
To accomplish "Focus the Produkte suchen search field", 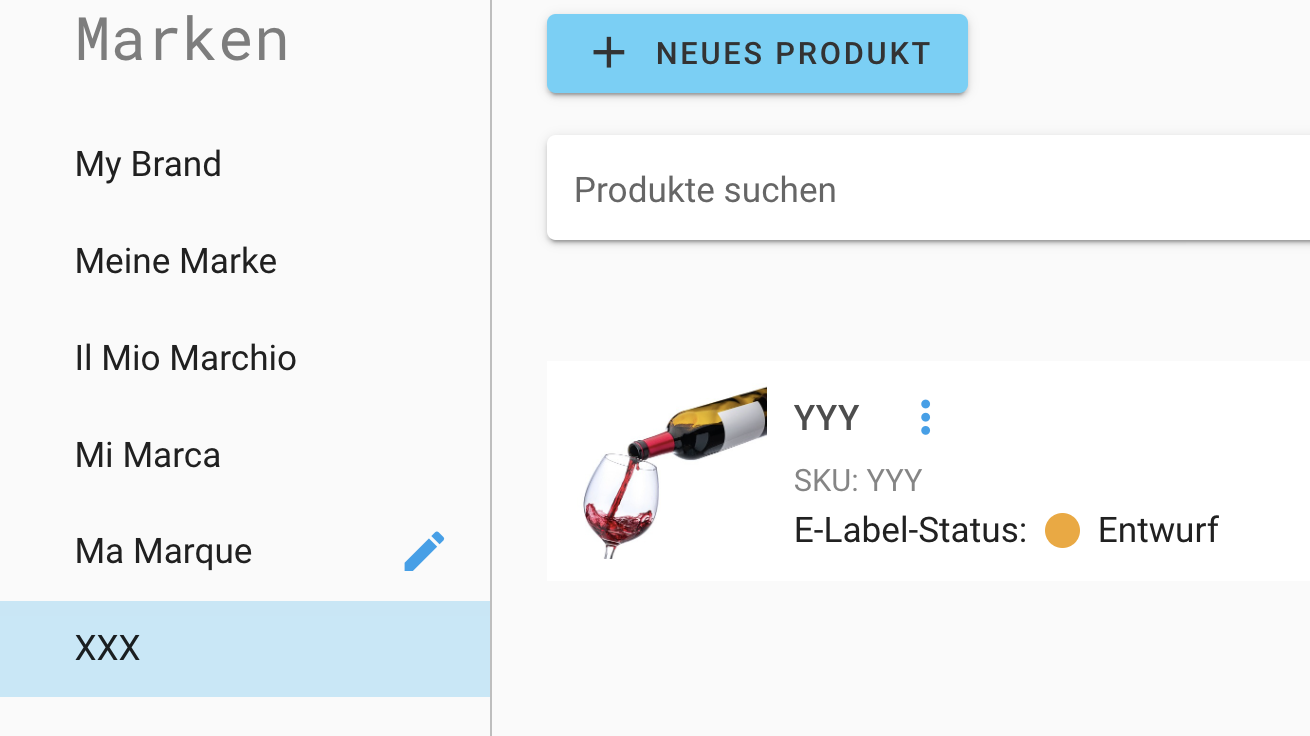I will point(928,189).
